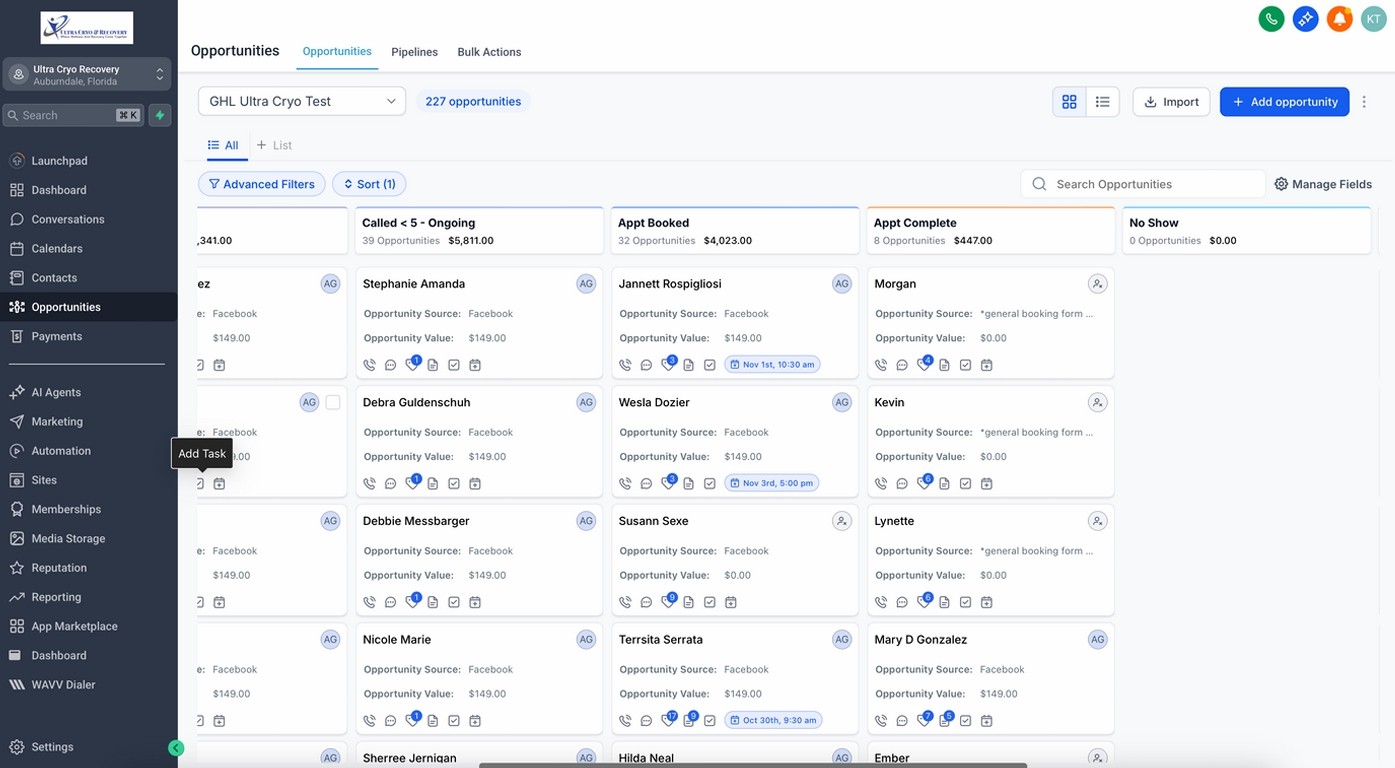This screenshot has width=1395, height=768.
Task: Open the SMS icon on Jannett Rospigliosi's card
Action: 646,365
